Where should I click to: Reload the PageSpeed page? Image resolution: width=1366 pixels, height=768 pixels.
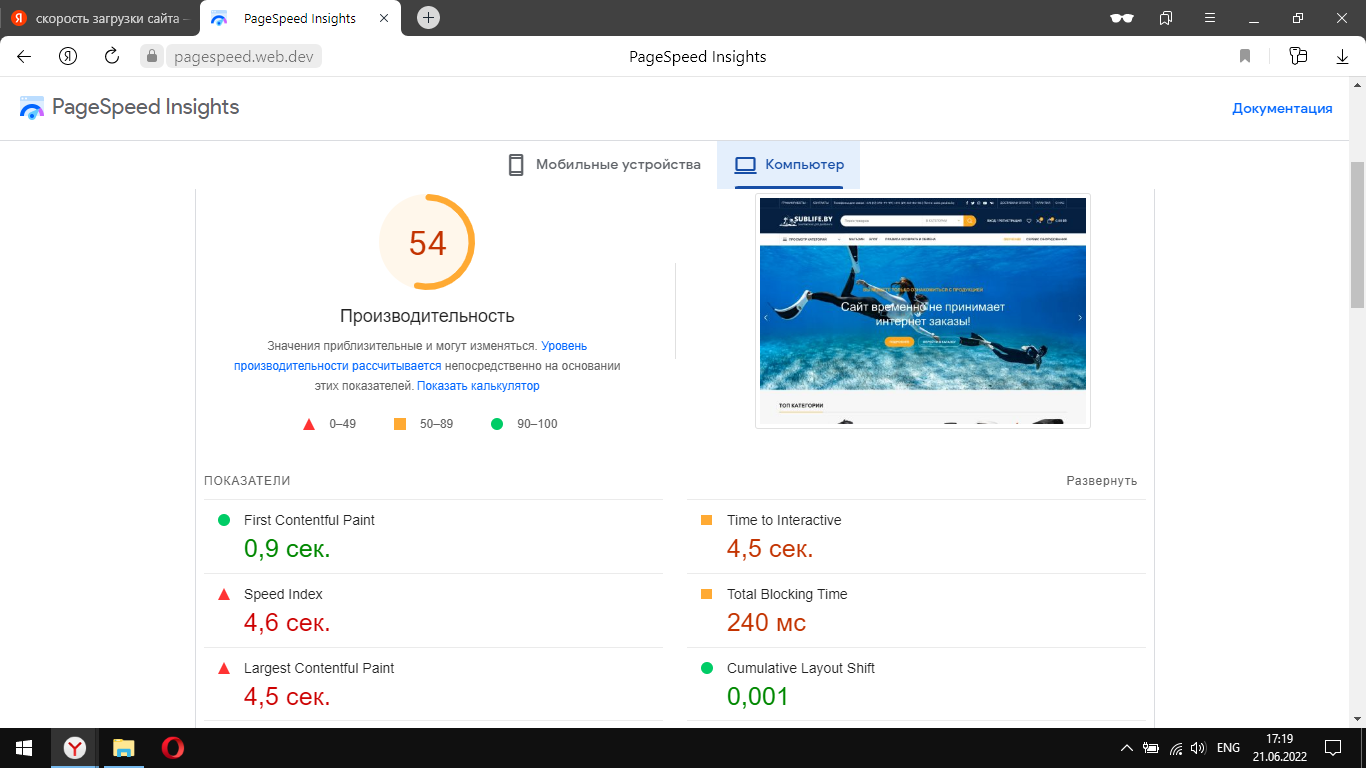(112, 56)
